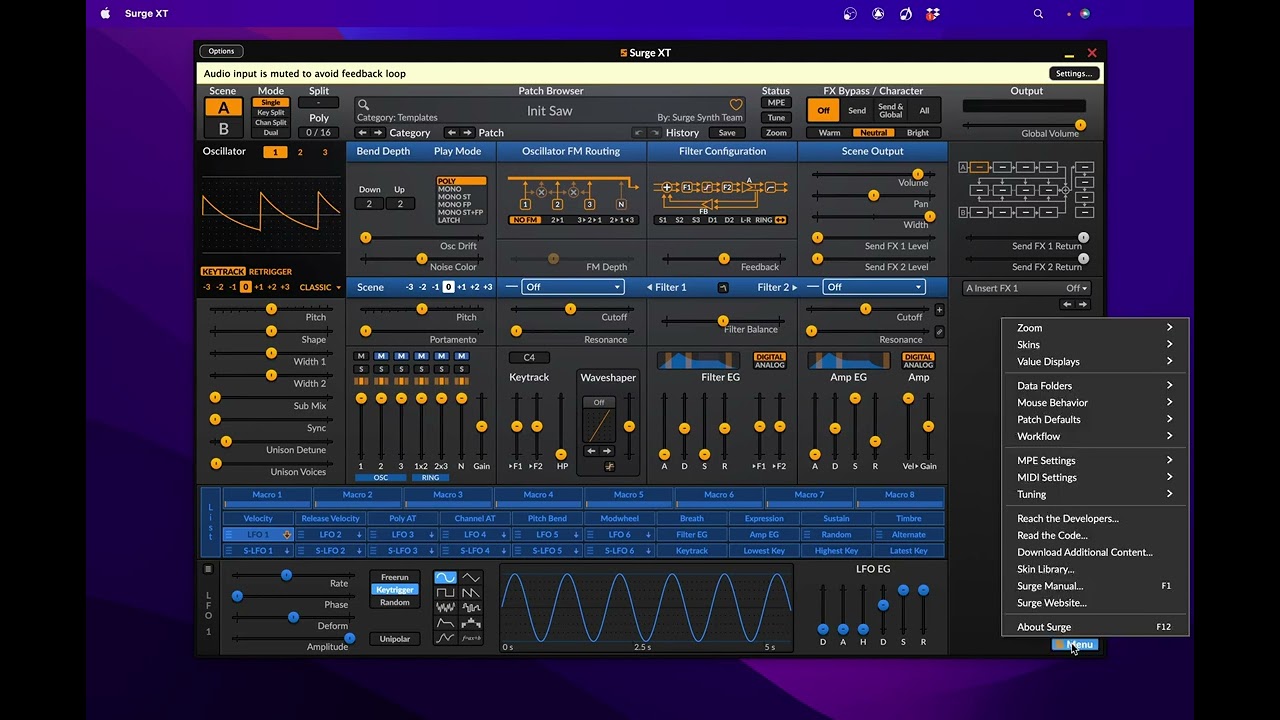1280x720 pixels.
Task: Open Skin Library from the menu
Action: pyautogui.click(x=1095, y=570)
